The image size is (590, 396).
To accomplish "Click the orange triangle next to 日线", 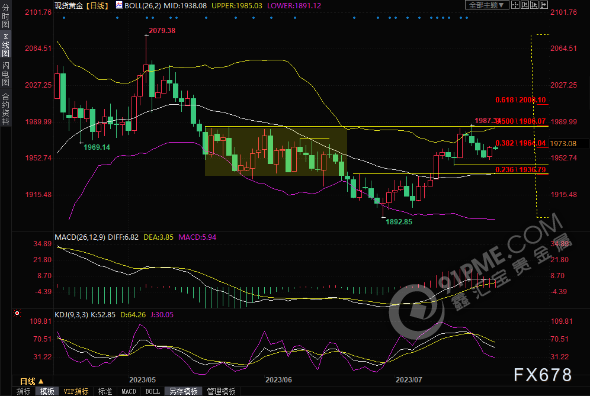I will pos(41,381).
